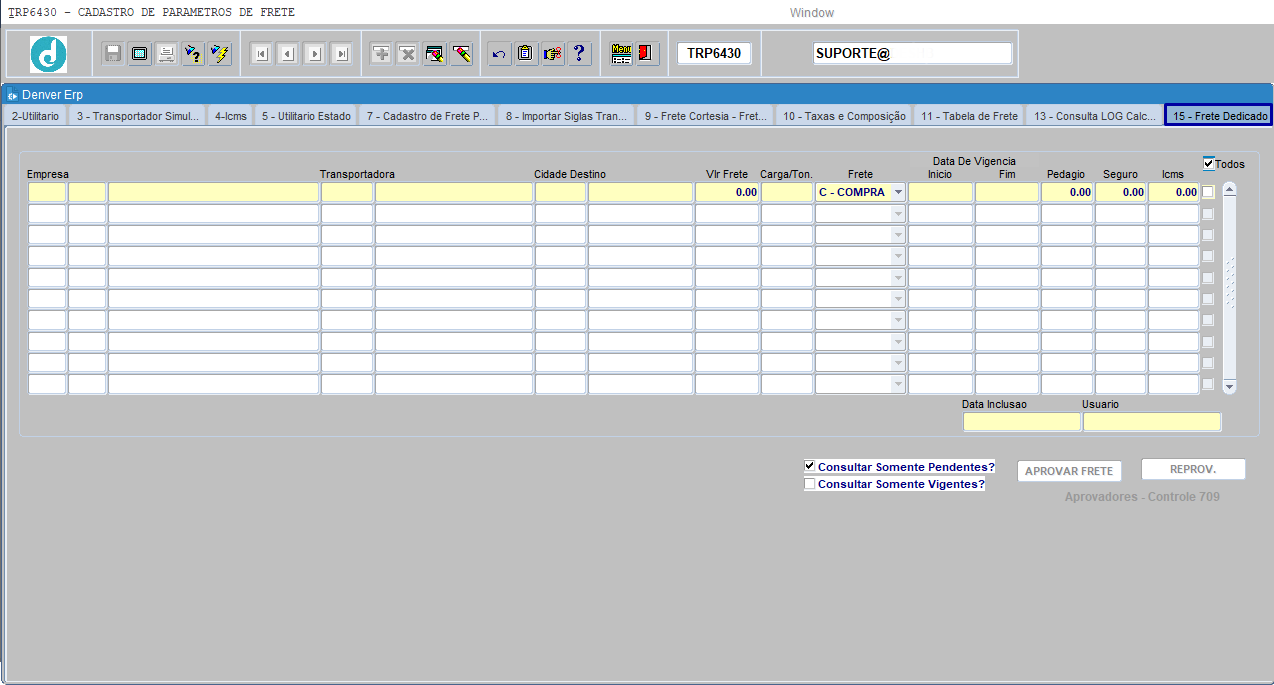Open the 'C - COMPRA' Frete dropdown
This screenshot has height=685, width=1274.
pyautogui.click(x=898, y=192)
